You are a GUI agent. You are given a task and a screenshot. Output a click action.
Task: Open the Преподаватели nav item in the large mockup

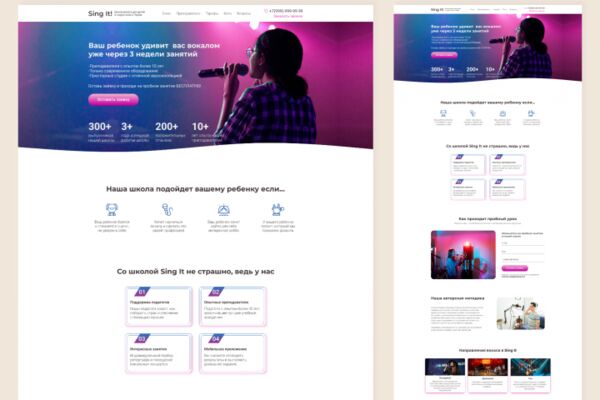click(188, 13)
